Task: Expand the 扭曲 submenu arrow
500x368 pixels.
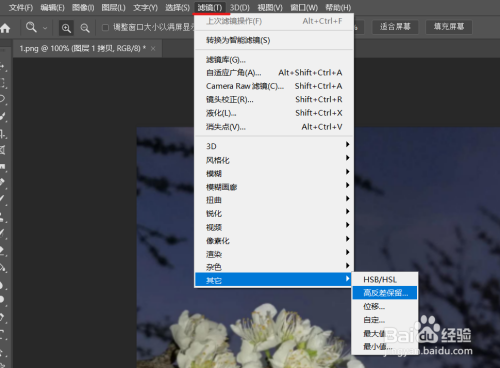Action: pyautogui.click(x=347, y=199)
